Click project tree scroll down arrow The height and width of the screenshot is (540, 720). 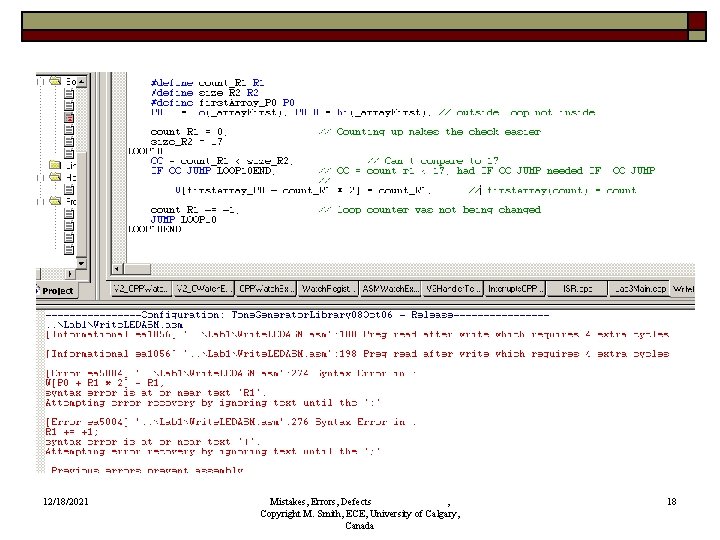(81, 264)
